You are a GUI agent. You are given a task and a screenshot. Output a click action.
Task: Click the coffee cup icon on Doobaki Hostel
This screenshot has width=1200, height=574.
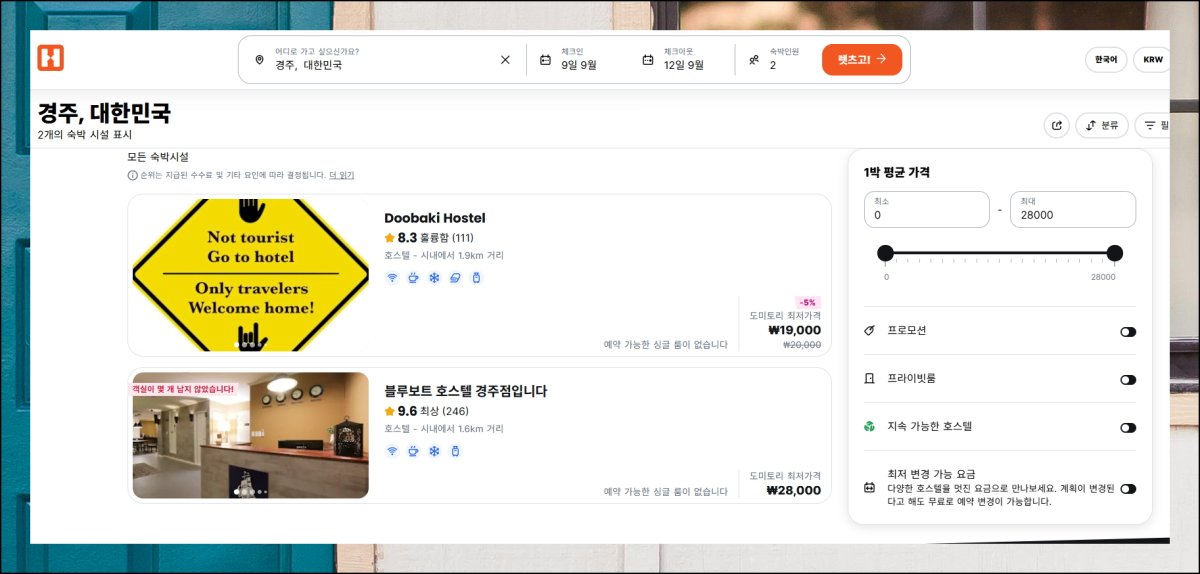pos(413,277)
